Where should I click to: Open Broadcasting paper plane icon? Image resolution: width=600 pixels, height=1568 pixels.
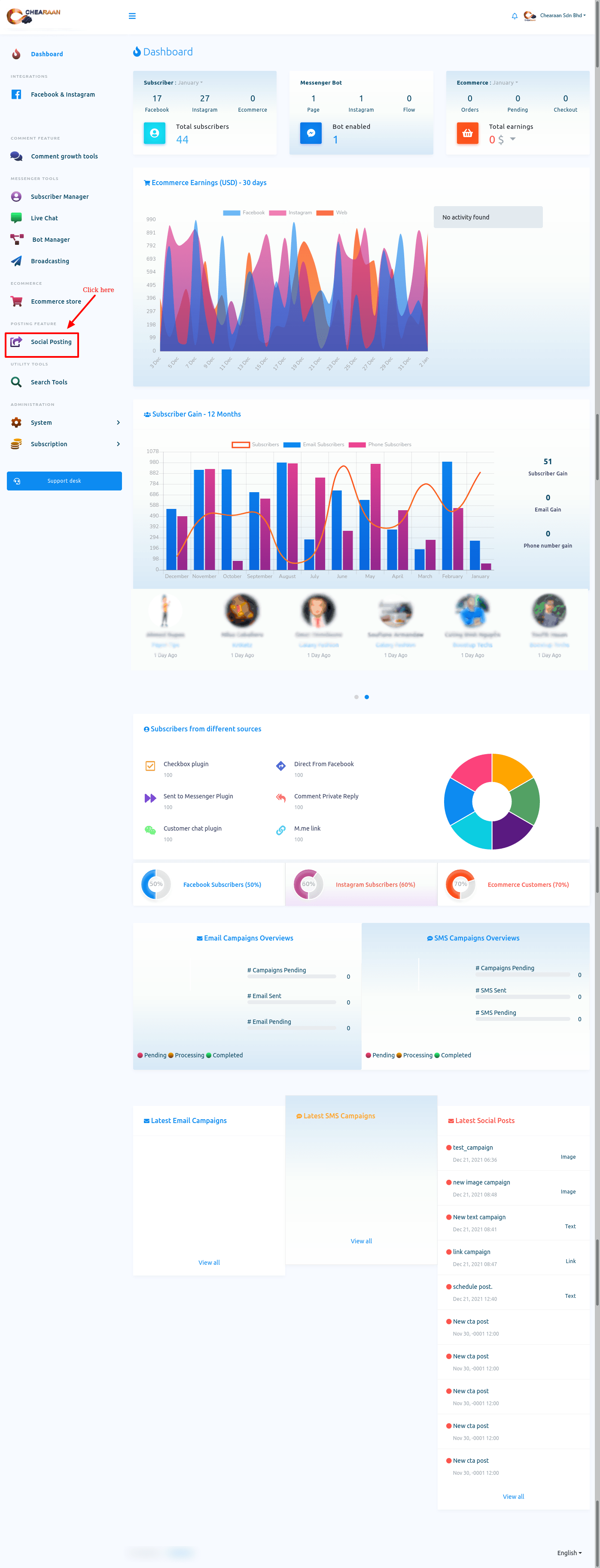click(x=16, y=261)
